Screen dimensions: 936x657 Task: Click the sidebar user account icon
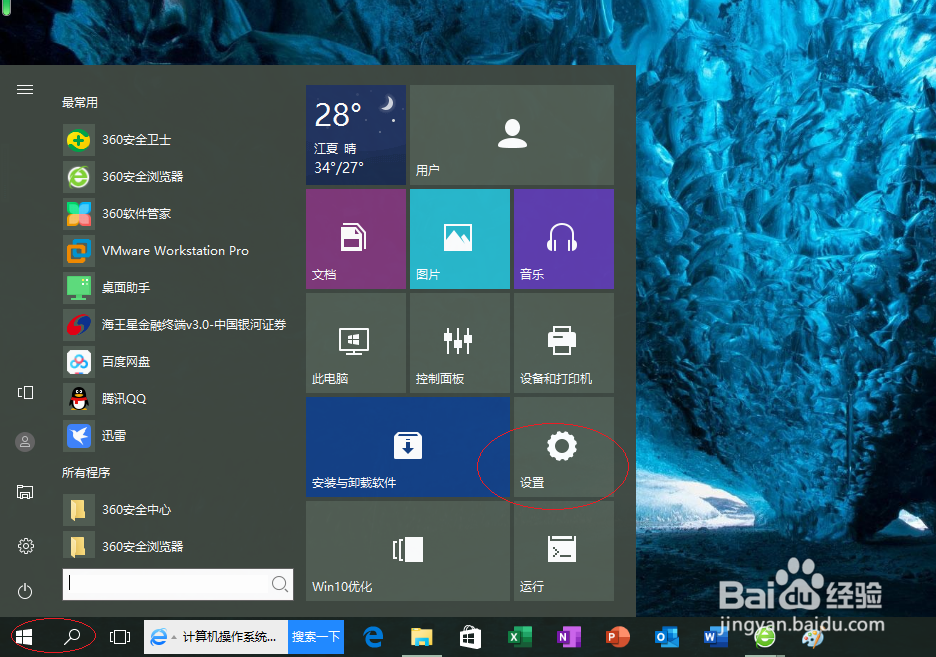point(25,442)
